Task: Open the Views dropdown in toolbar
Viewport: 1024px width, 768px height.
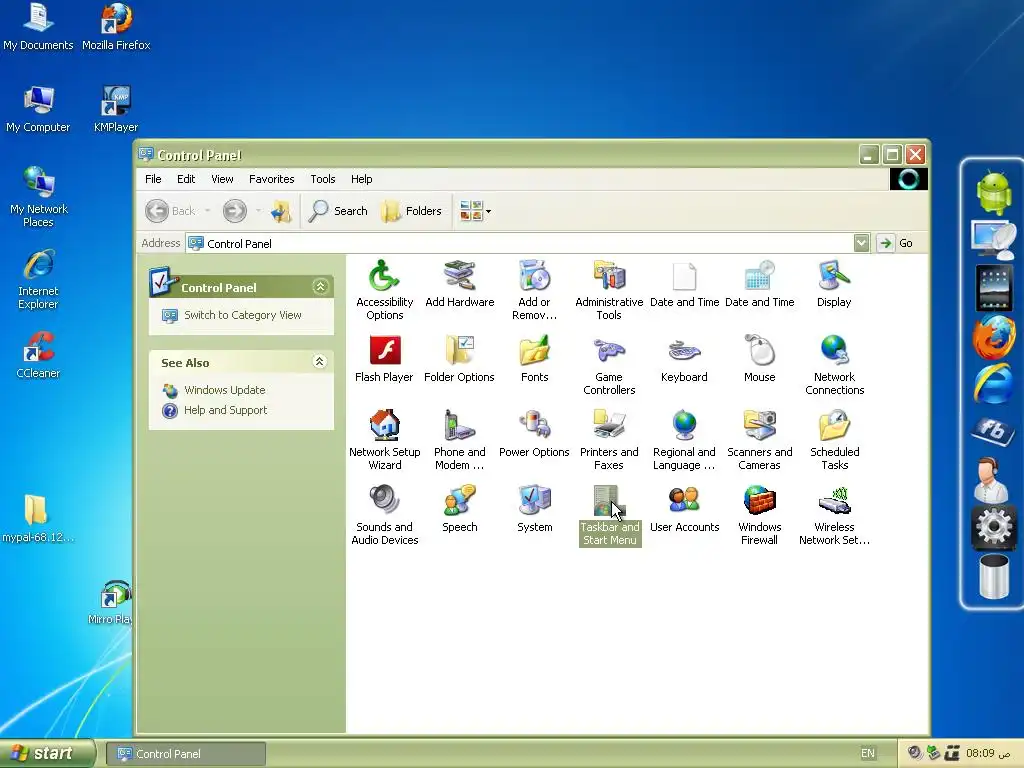Action: tap(475, 211)
